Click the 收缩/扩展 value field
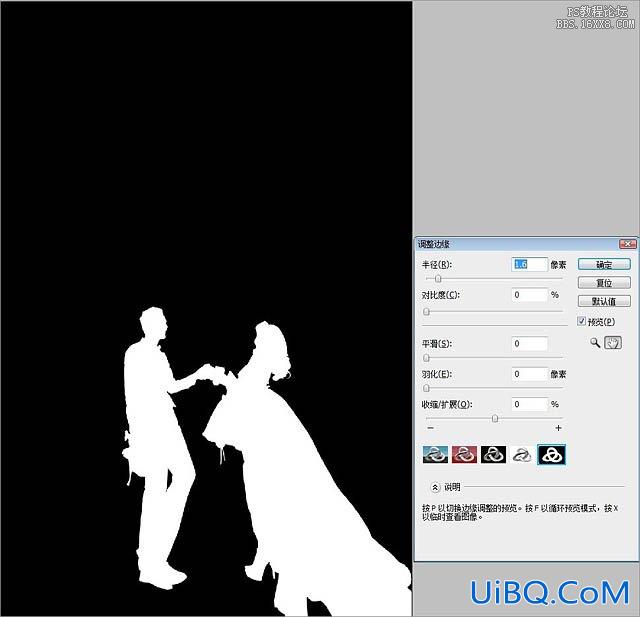640x617 pixels. point(529,404)
